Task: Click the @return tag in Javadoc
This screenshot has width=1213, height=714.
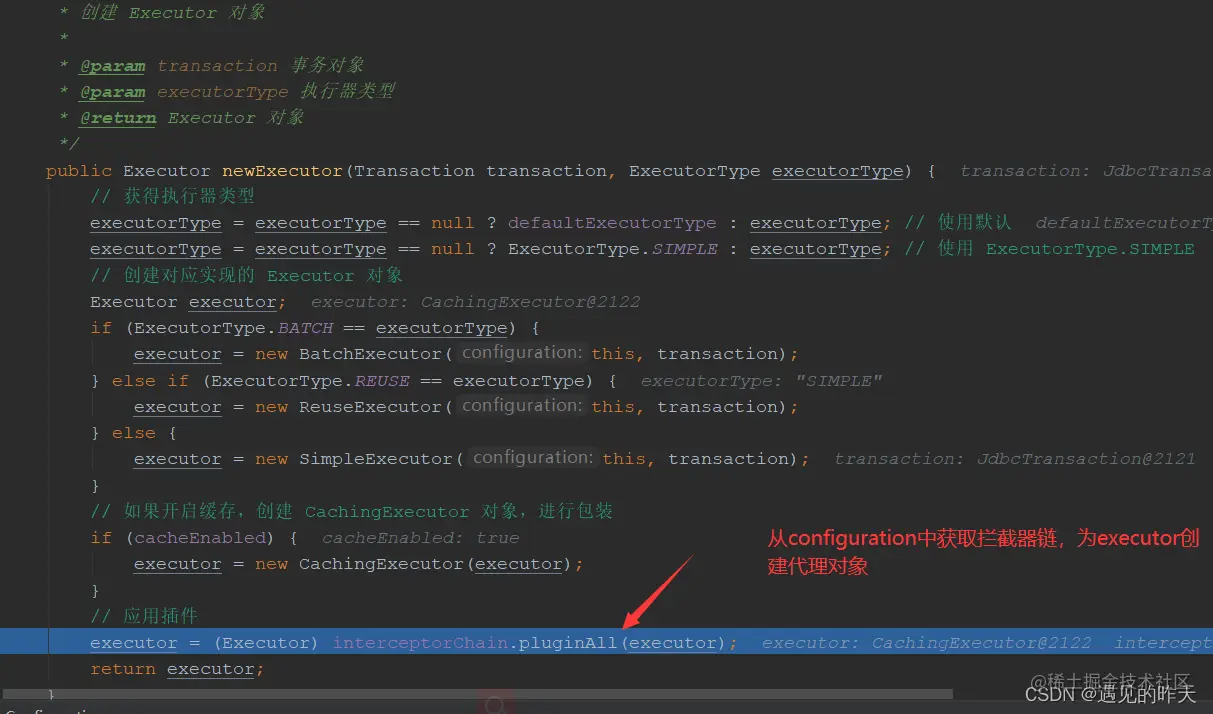Action: pyautogui.click(x=118, y=118)
